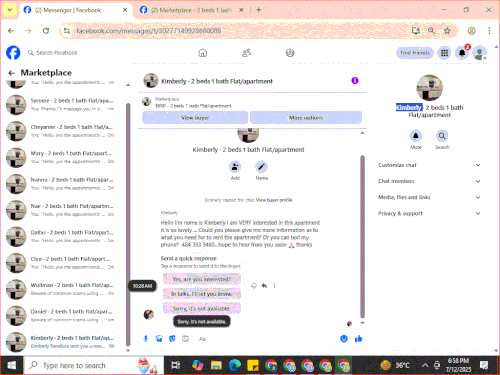This screenshot has height=375, width=500.
Task: Expand the Chat members section
Action: click(430, 181)
